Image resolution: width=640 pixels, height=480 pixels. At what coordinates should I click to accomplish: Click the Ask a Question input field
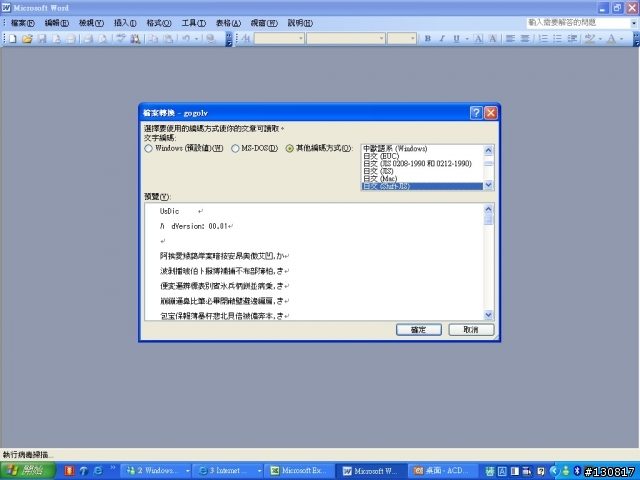(578, 23)
